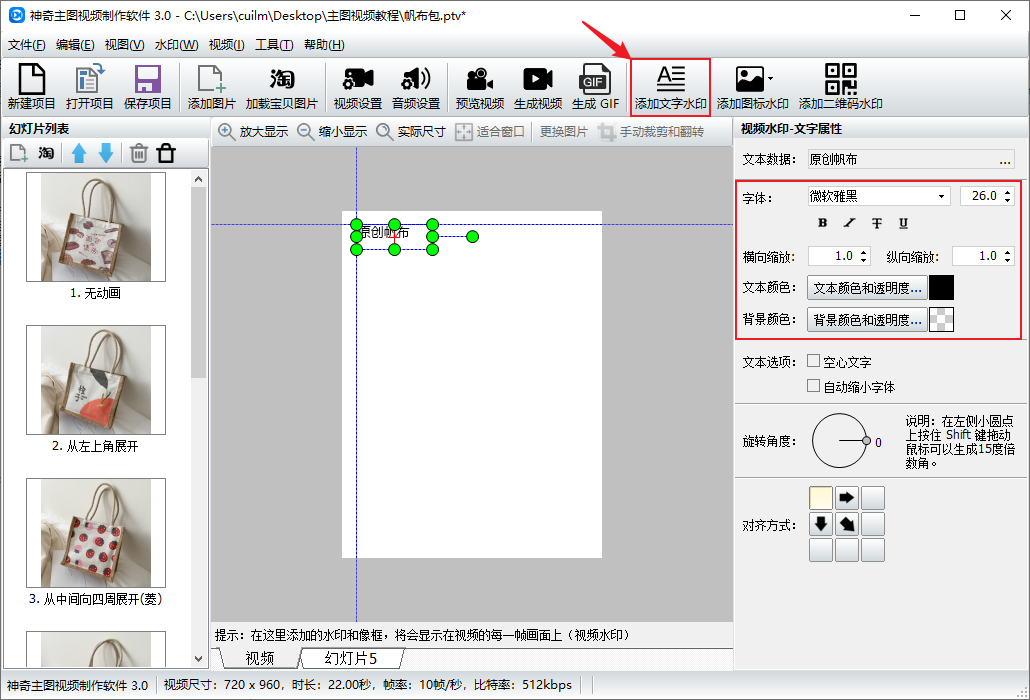The width and height of the screenshot is (1030, 700).
Task: Select alignment cell with down arrow
Action: [x=821, y=524]
